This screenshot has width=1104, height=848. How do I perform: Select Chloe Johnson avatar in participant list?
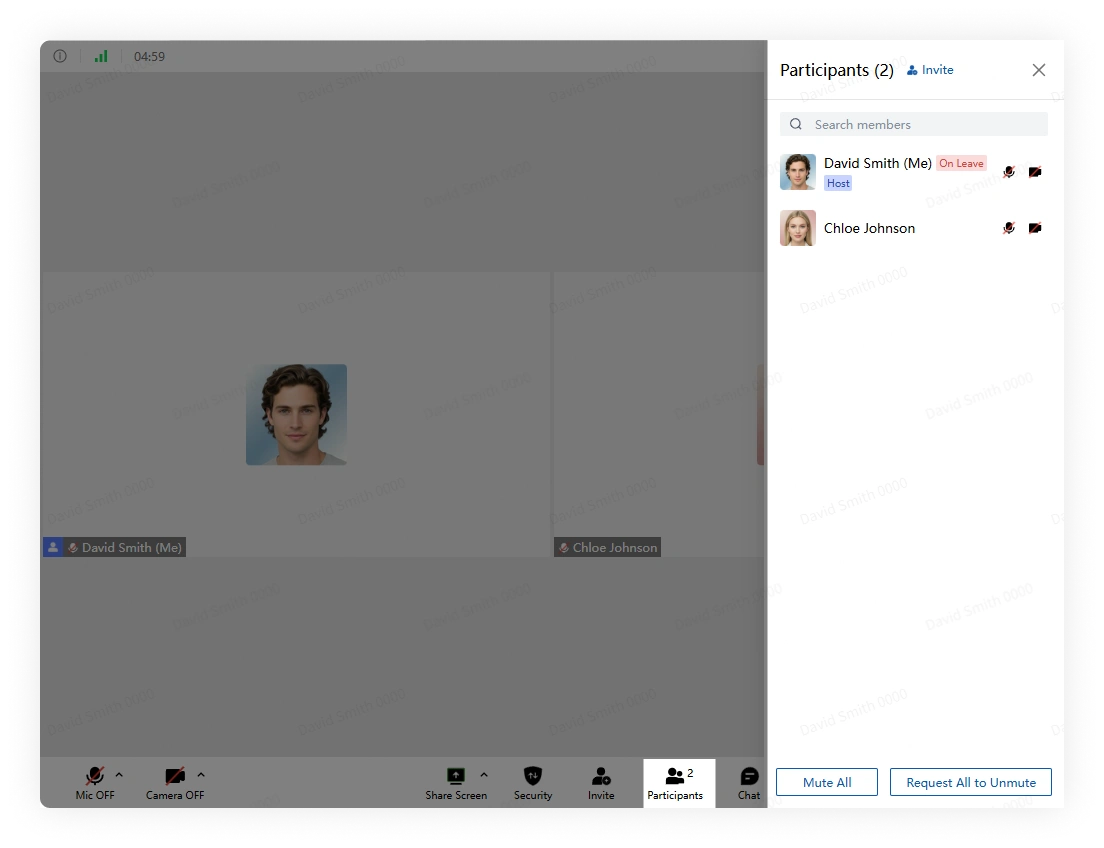tap(798, 227)
